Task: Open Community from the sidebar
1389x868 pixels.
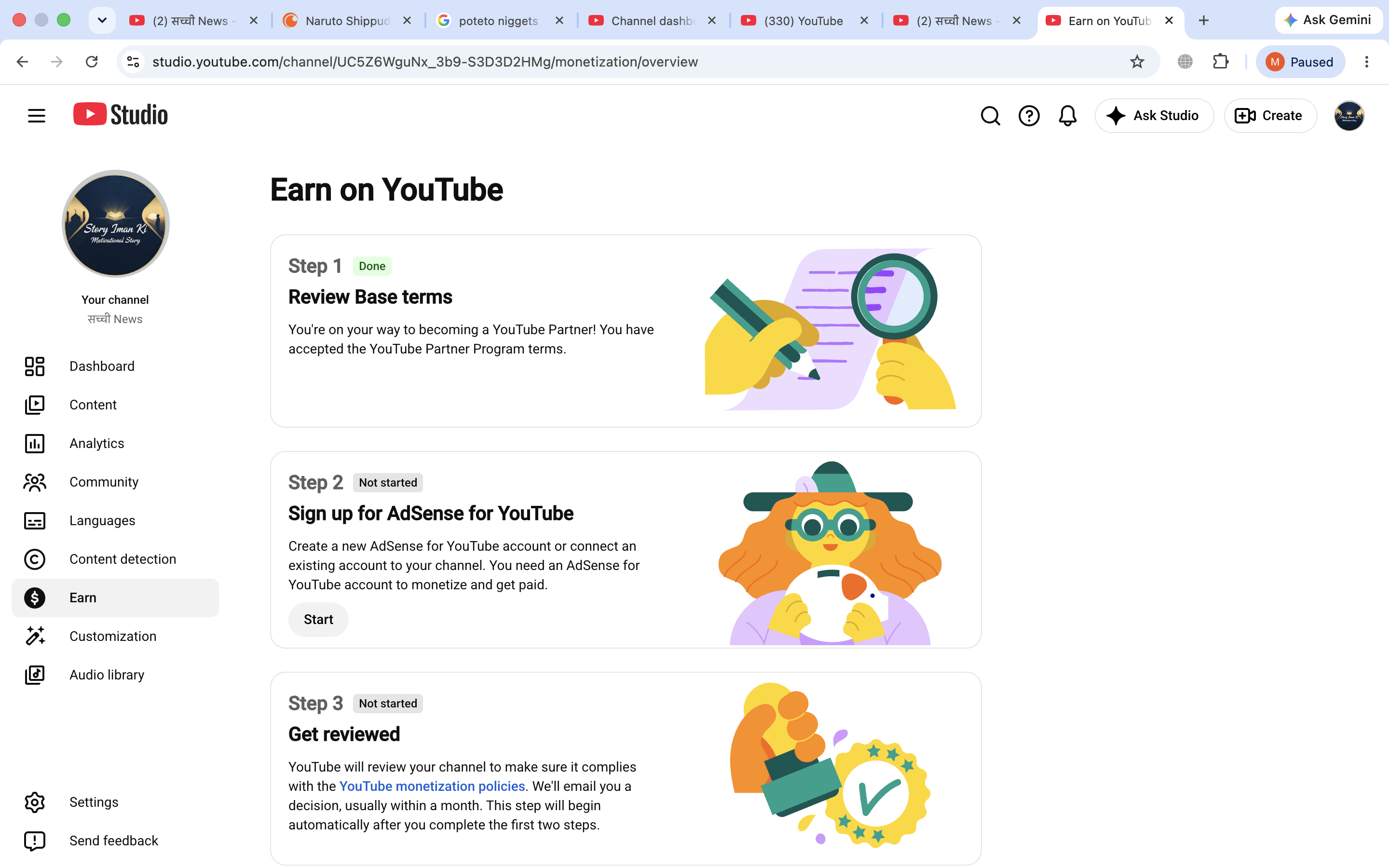Action: (x=115, y=482)
